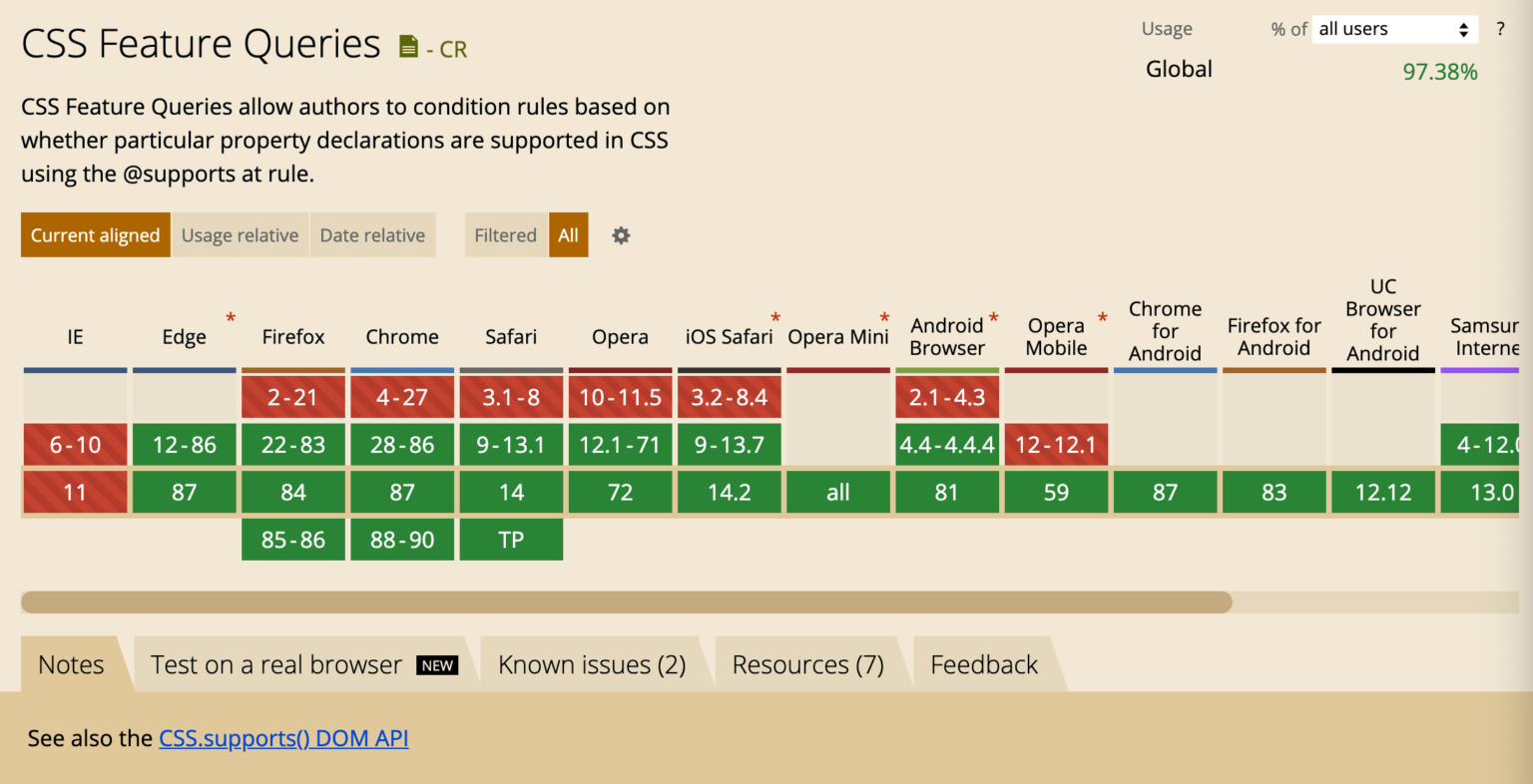Open the settings gear icon

620,234
